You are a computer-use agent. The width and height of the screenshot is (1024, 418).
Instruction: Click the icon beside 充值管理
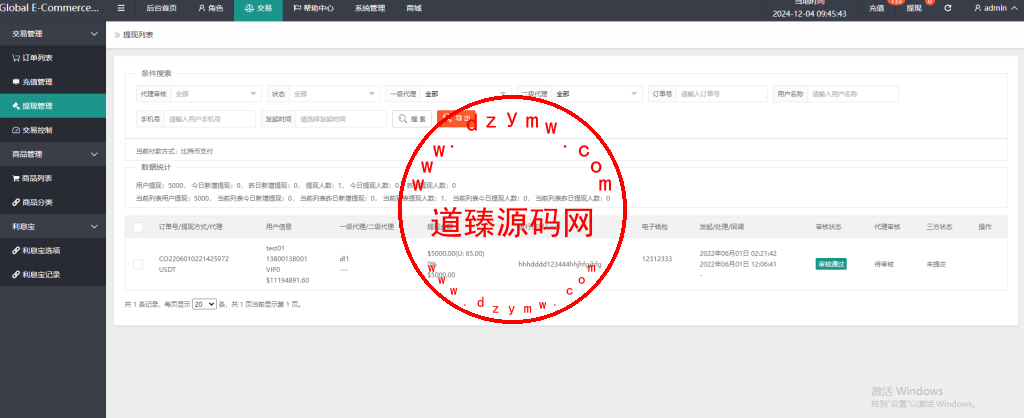[x=16, y=82]
